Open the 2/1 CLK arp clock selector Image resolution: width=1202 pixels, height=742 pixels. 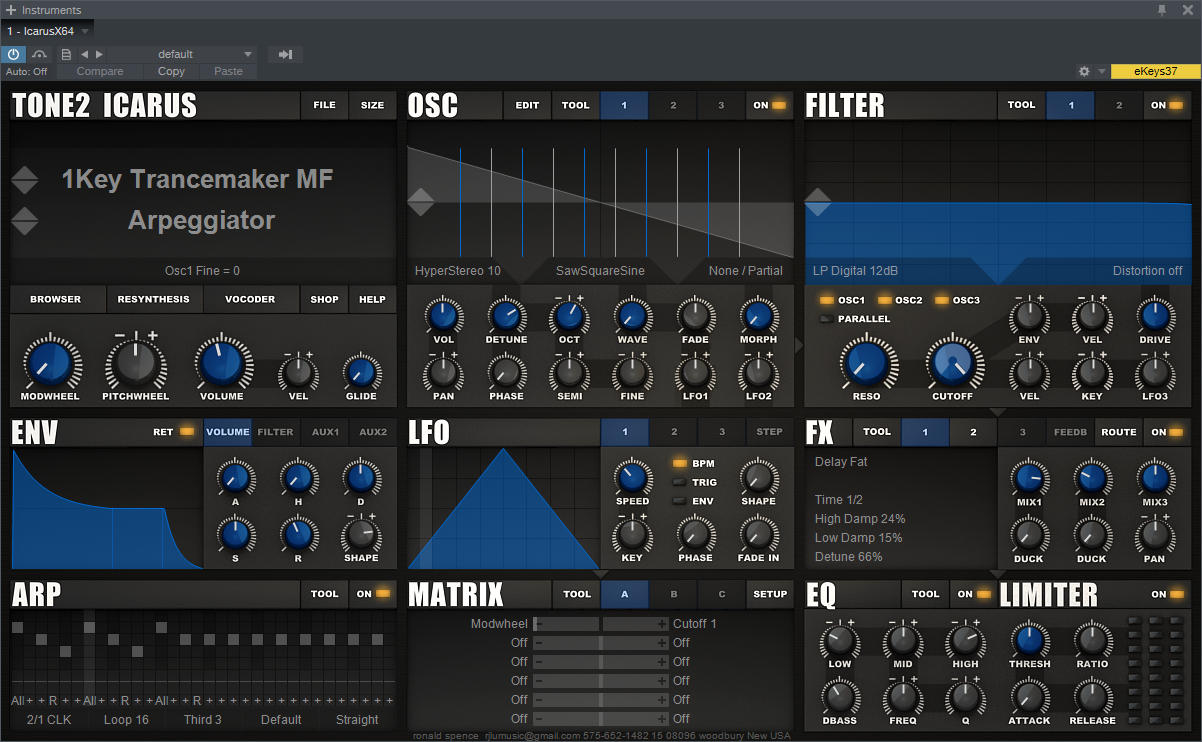point(49,719)
